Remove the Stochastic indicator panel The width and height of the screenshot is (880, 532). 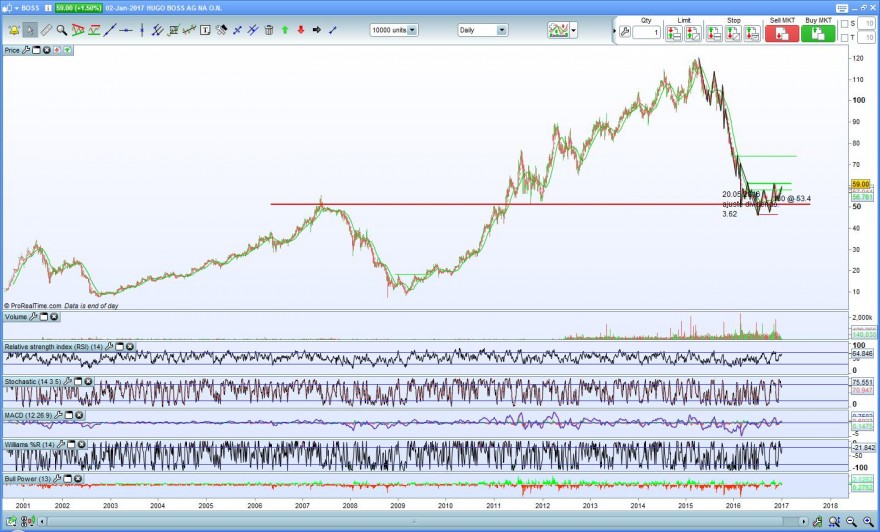coord(89,382)
